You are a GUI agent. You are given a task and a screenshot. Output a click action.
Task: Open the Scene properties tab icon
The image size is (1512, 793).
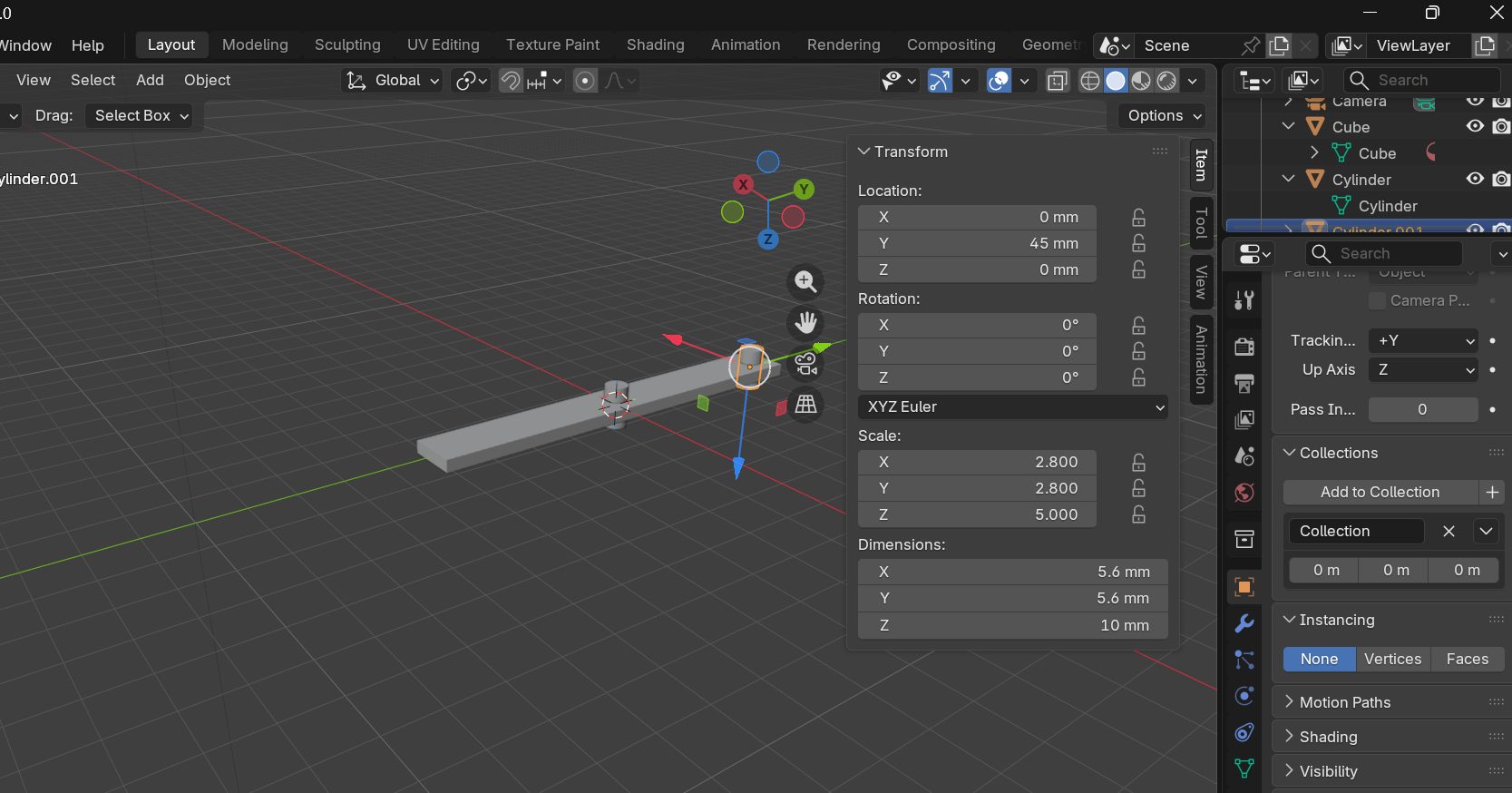pyautogui.click(x=1244, y=455)
